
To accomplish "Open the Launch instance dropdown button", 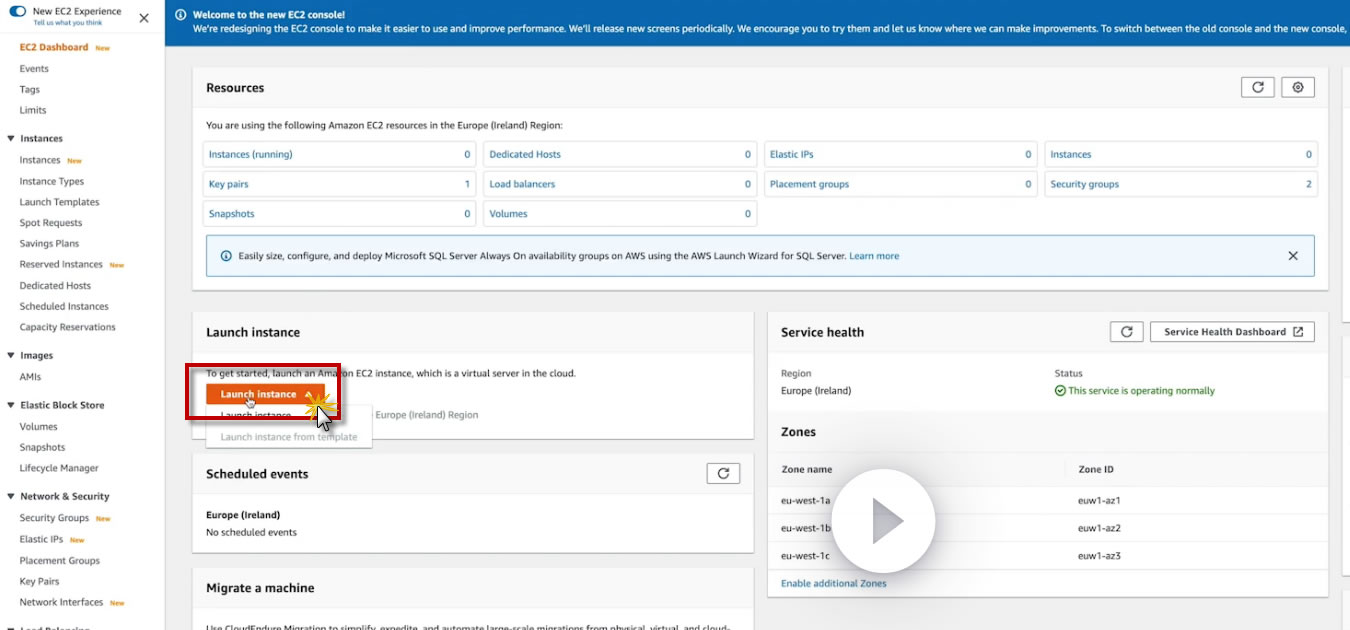I will [x=265, y=394].
